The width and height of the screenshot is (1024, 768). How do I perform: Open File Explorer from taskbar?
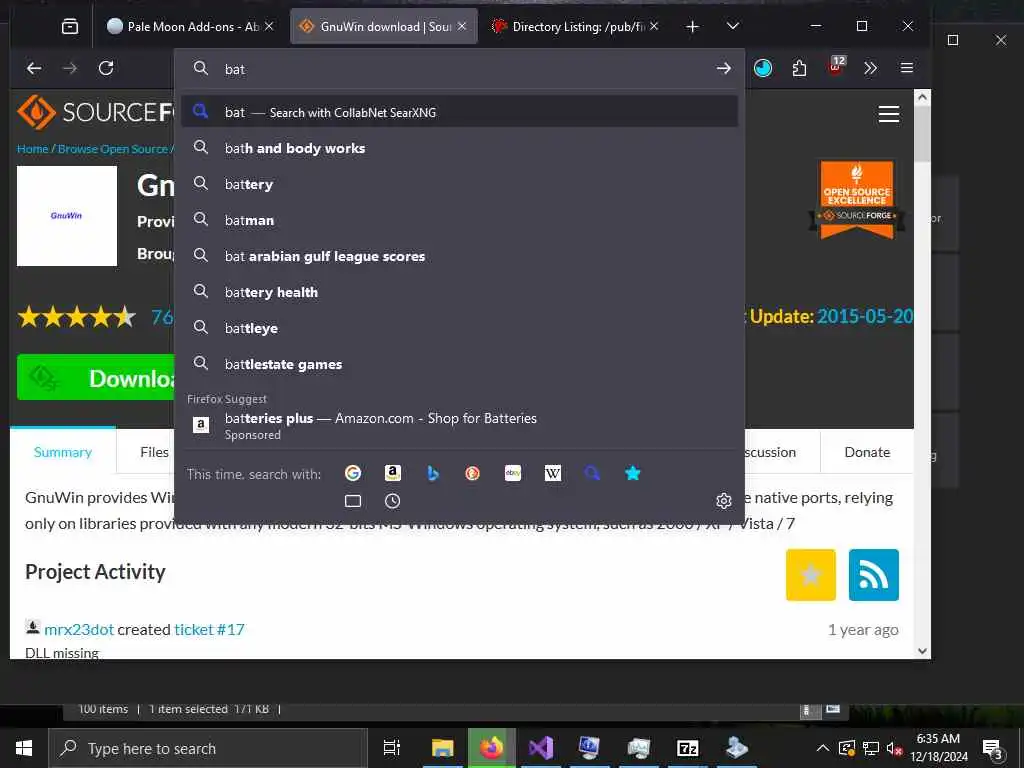coord(443,748)
